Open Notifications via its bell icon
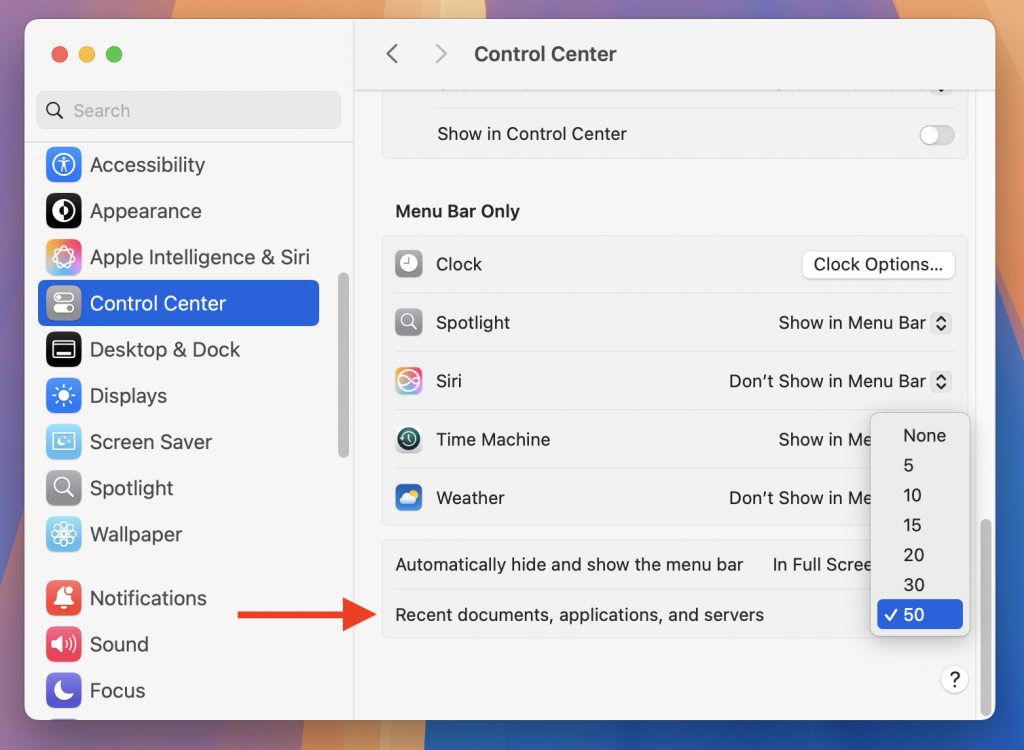This screenshot has height=750, width=1024. point(64,598)
